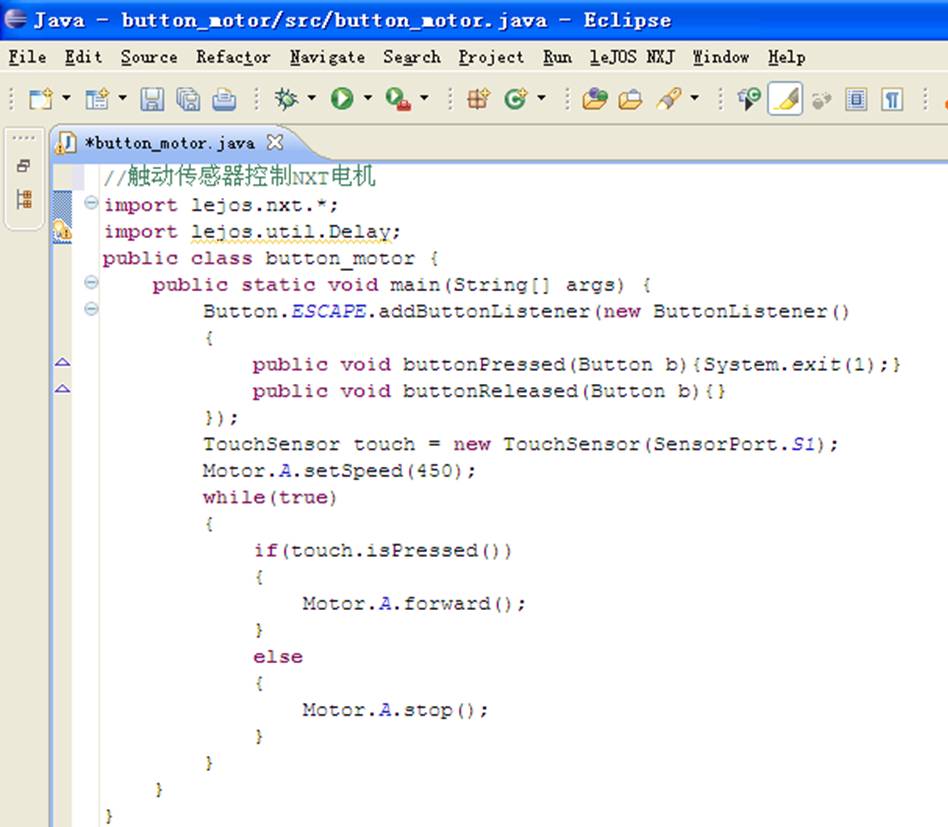
Task: Start debugging with the bug icon
Action: (286, 98)
